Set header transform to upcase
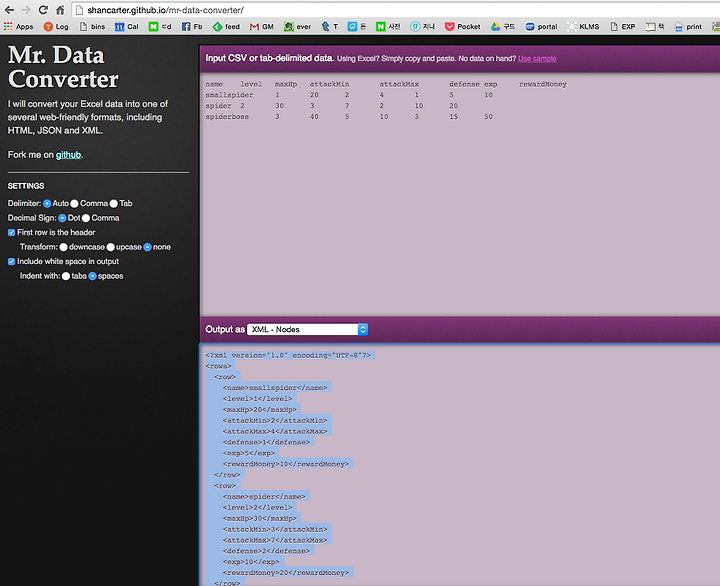 111,247
